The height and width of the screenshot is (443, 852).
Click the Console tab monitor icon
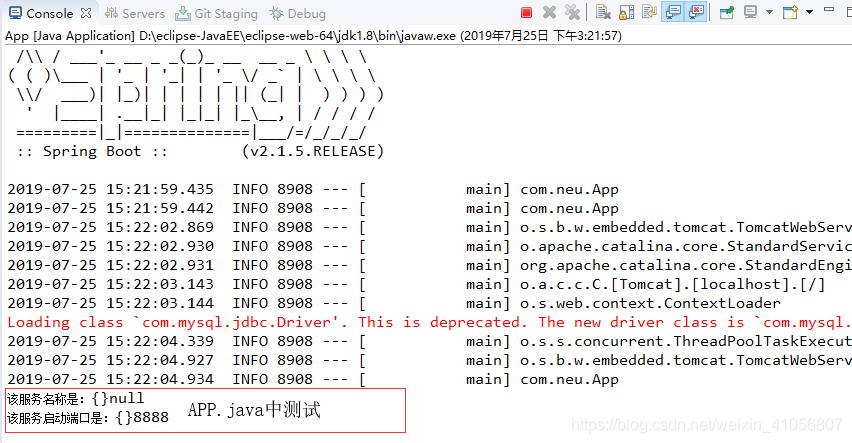pos(15,13)
